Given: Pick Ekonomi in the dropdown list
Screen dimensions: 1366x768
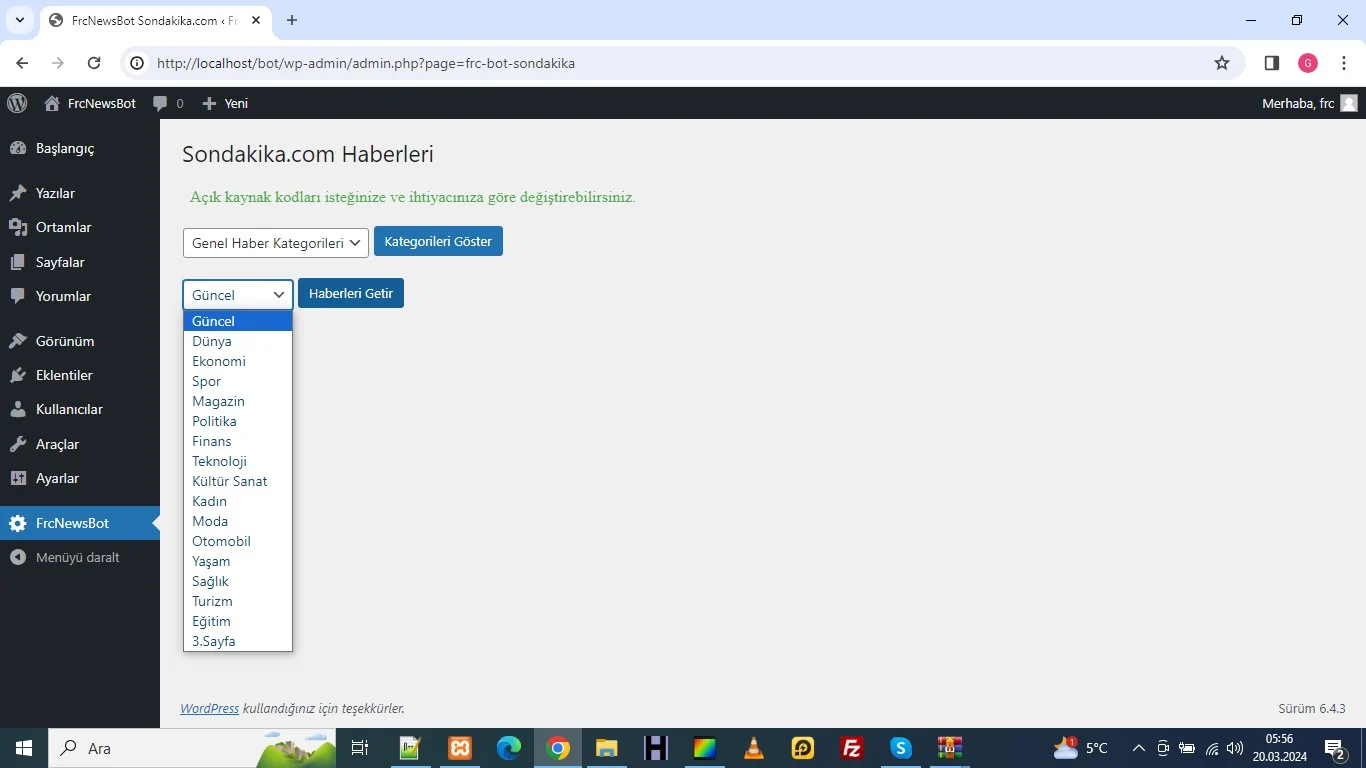Looking at the screenshot, I should click(238, 361).
